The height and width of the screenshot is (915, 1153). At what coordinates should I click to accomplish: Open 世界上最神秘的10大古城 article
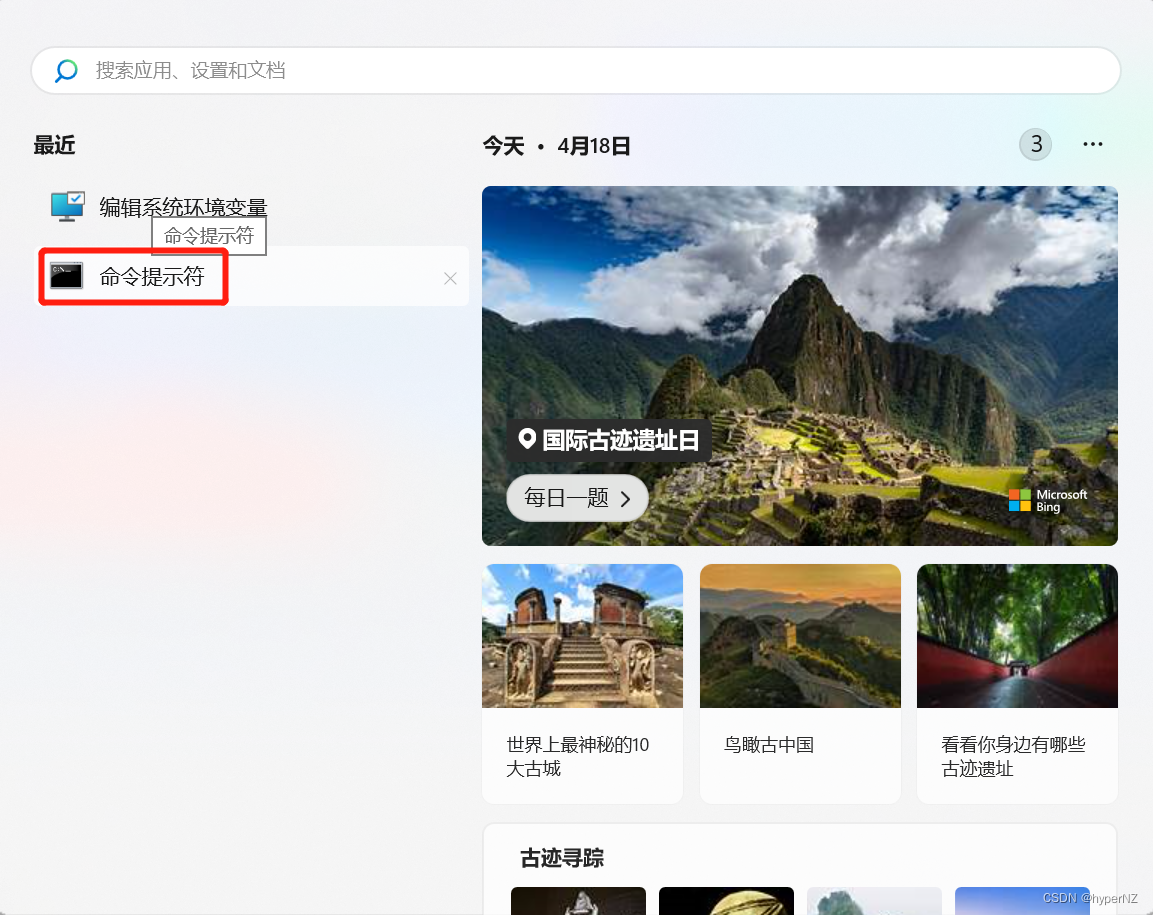[577, 756]
